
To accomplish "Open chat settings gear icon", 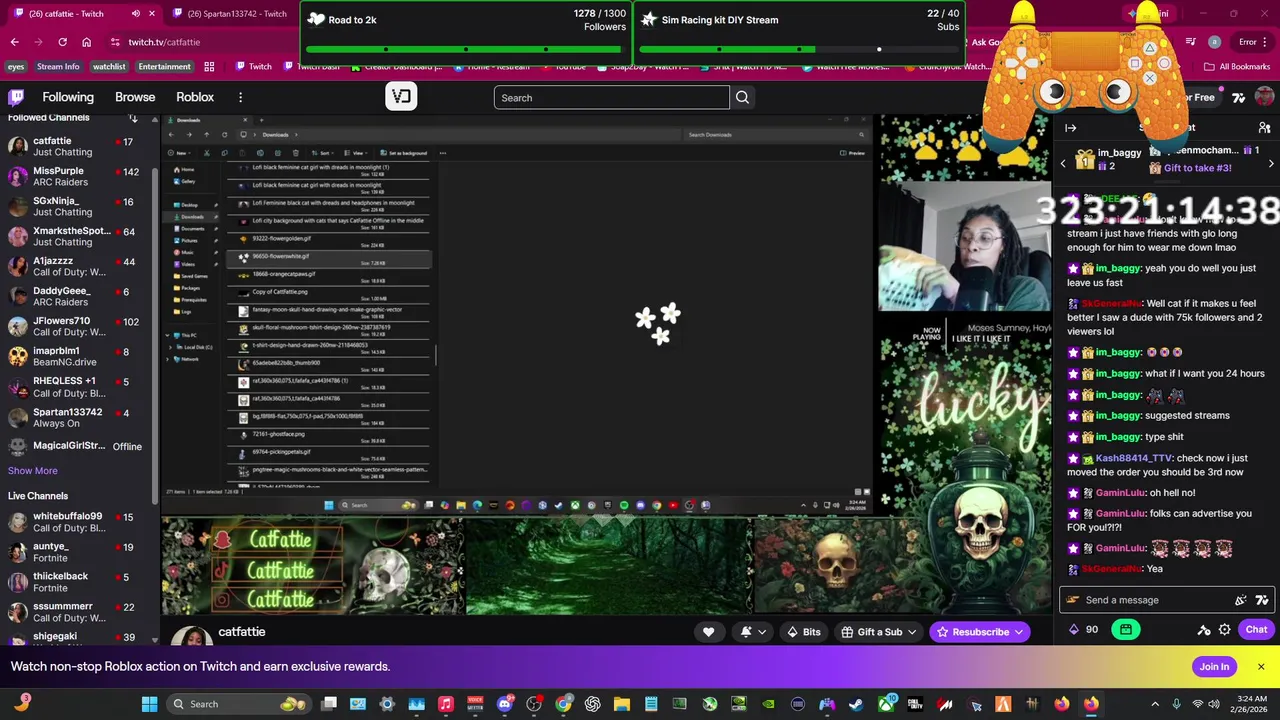I will 1225,630.
